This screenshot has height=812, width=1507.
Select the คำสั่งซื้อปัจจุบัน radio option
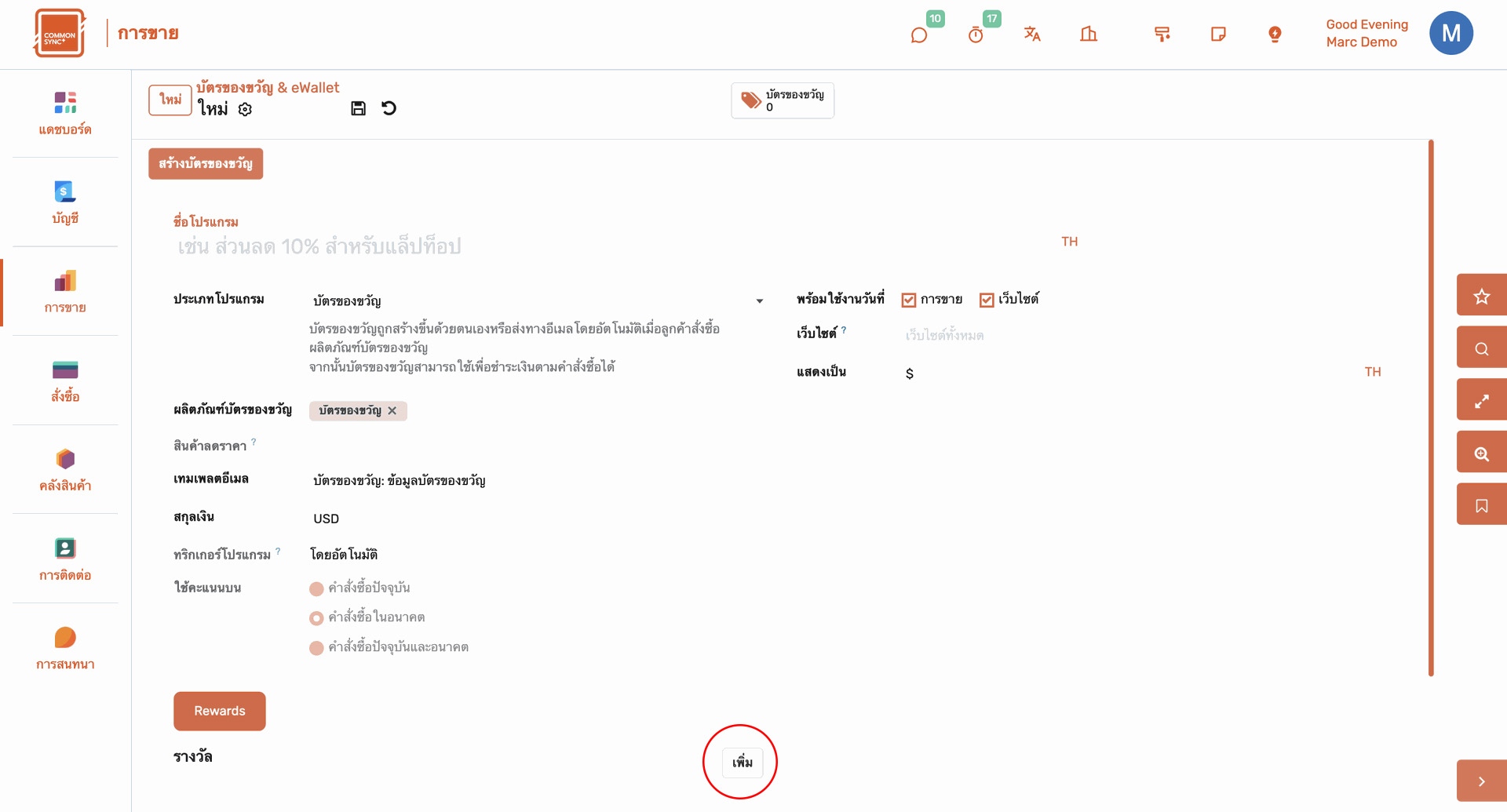coord(316,588)
